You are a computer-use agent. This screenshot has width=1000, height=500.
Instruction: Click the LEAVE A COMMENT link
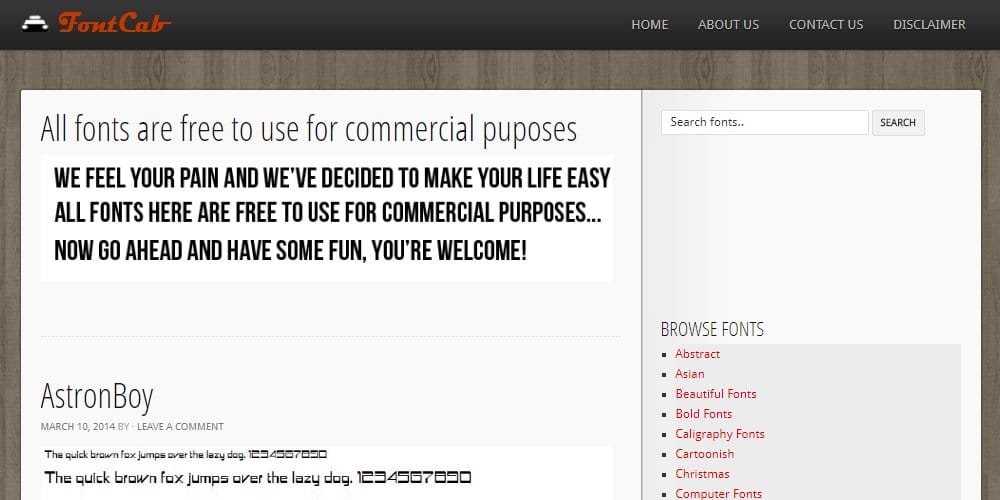pos(180,427)
